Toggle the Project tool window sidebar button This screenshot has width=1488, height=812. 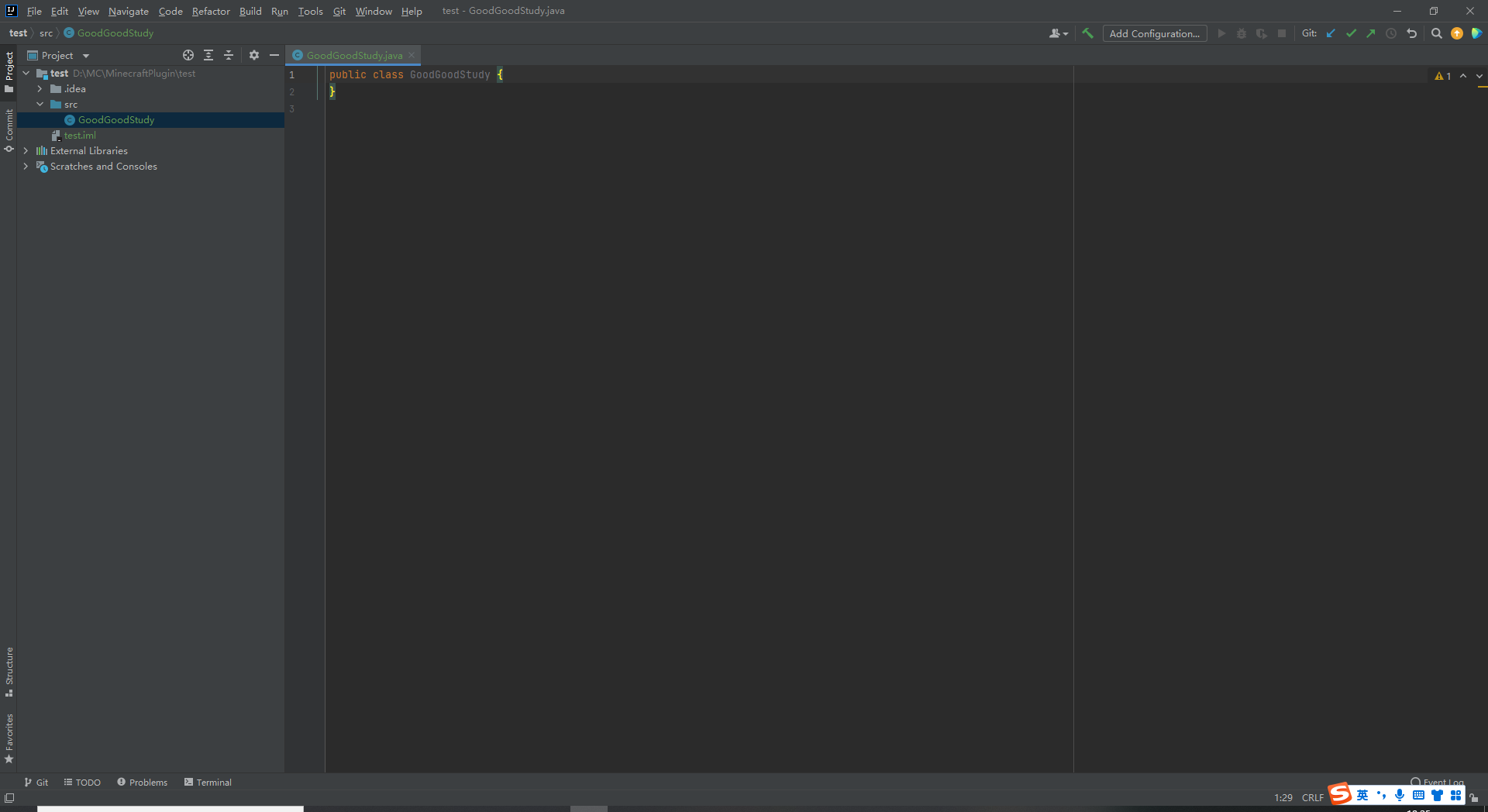[9, 72]
